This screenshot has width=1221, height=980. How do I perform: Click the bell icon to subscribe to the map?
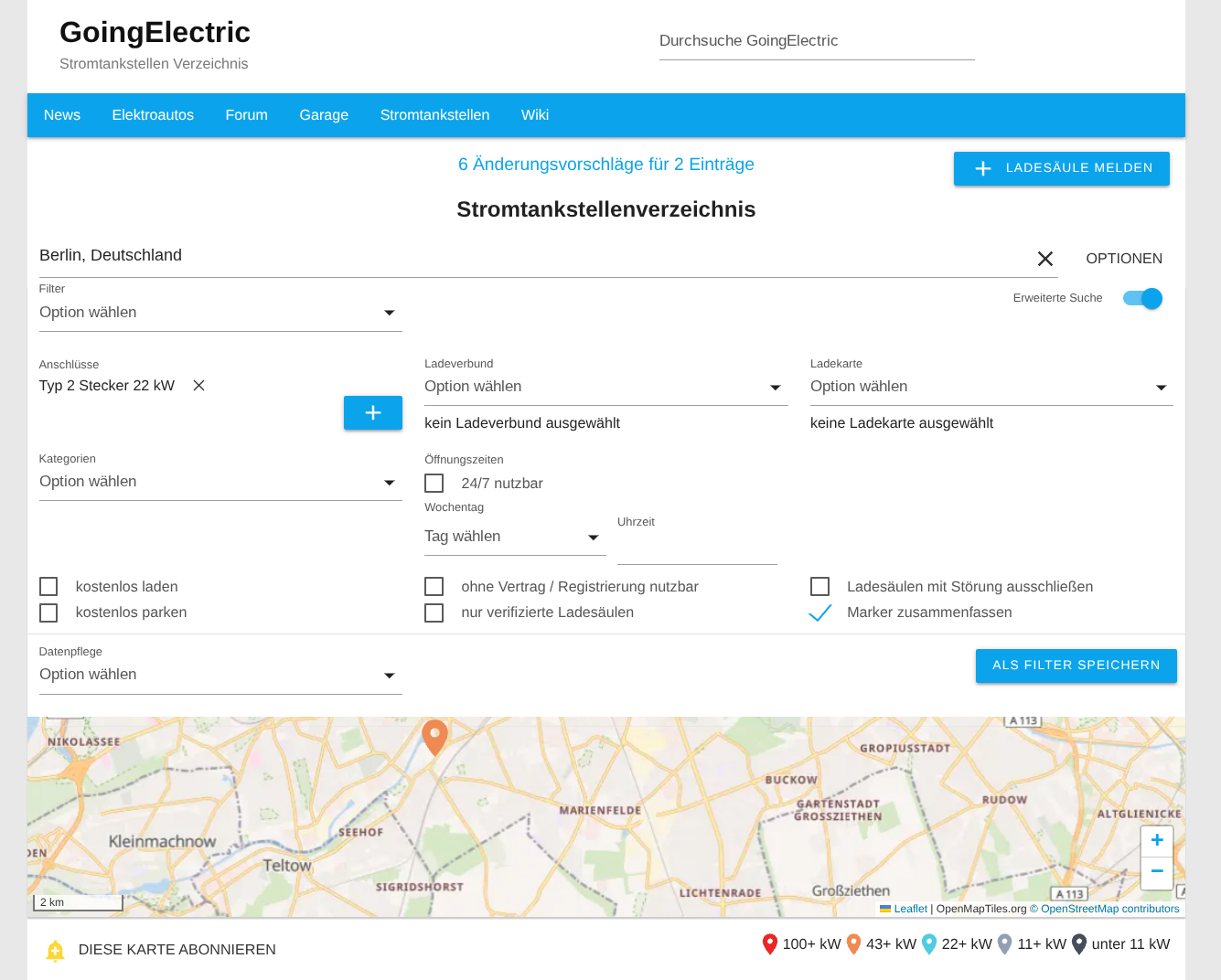pos(55,951)
